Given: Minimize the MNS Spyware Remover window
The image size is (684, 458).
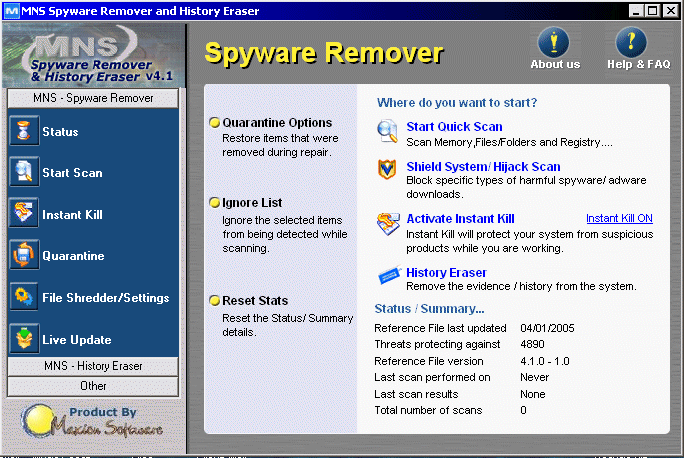Looking at the screenshot, I should point(636,10).
